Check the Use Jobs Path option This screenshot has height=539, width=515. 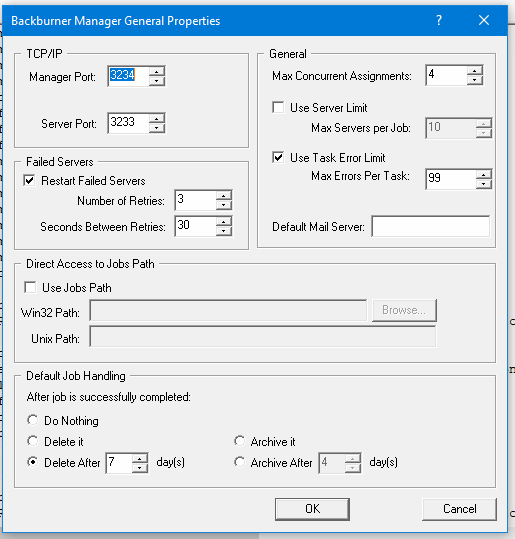pyautogui.click(x=30, y=287)
